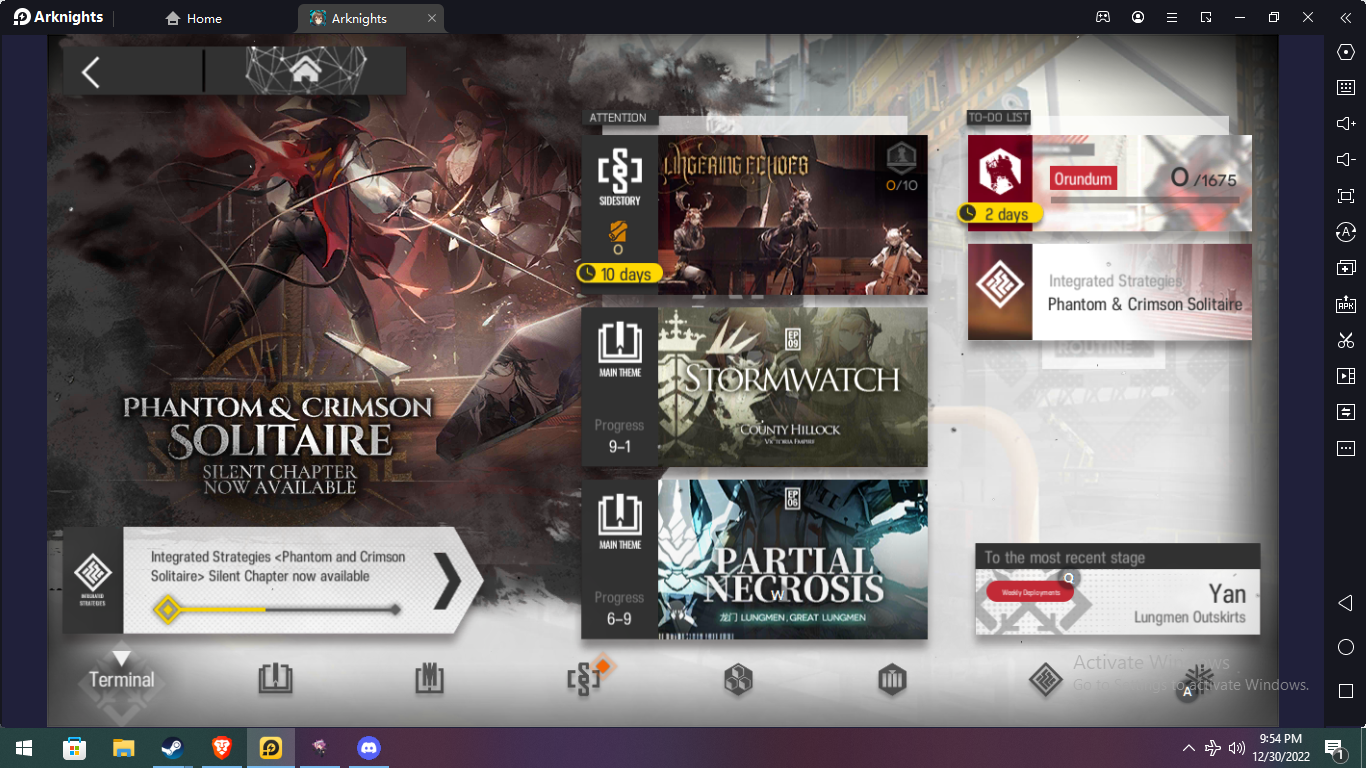1366x768 pixels.
Task: Collapse the emulator sidebar with double chevron
Action: coord(1346,17)
